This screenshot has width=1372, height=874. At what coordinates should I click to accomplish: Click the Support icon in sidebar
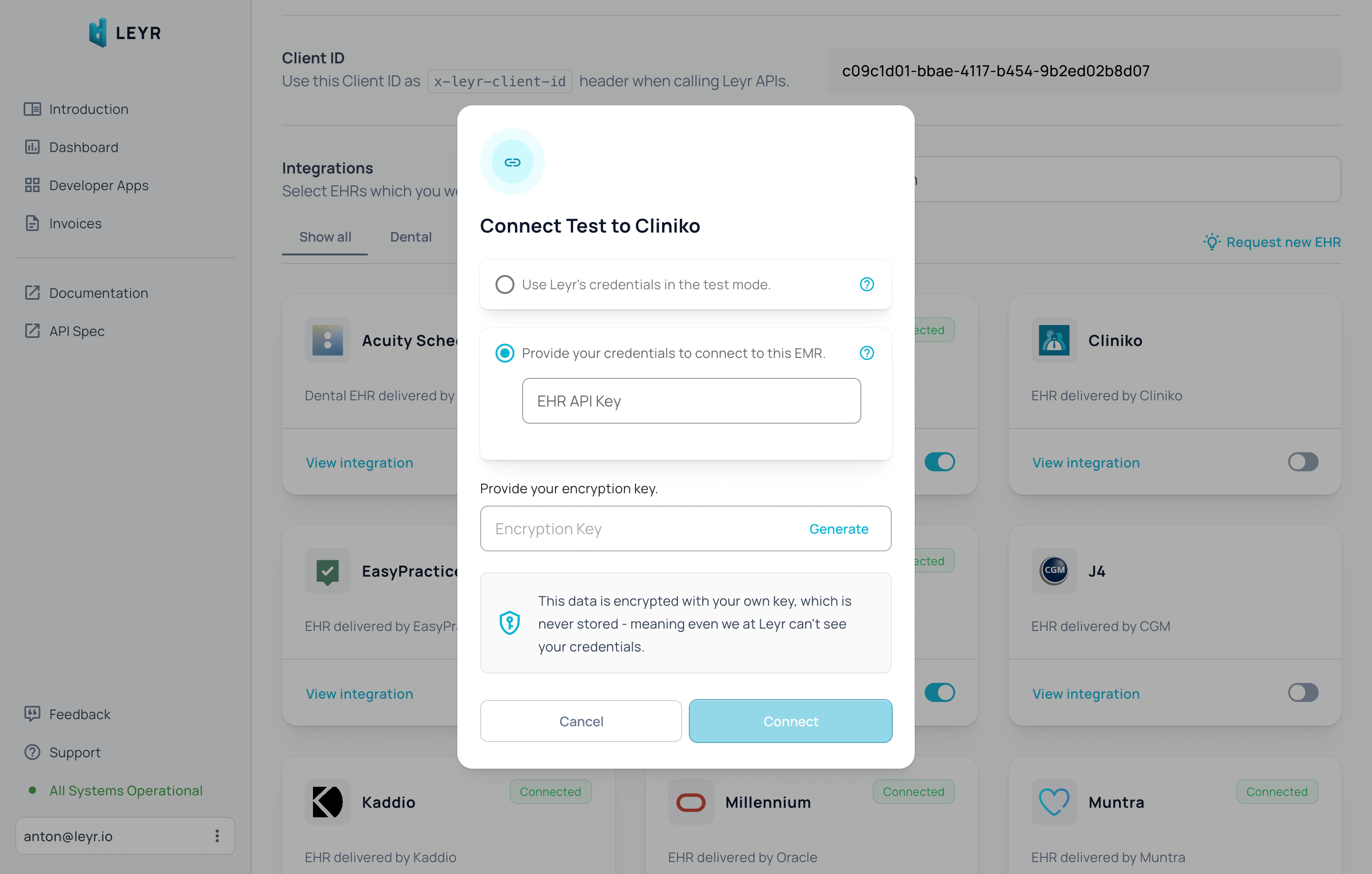[x=31, y=752]
